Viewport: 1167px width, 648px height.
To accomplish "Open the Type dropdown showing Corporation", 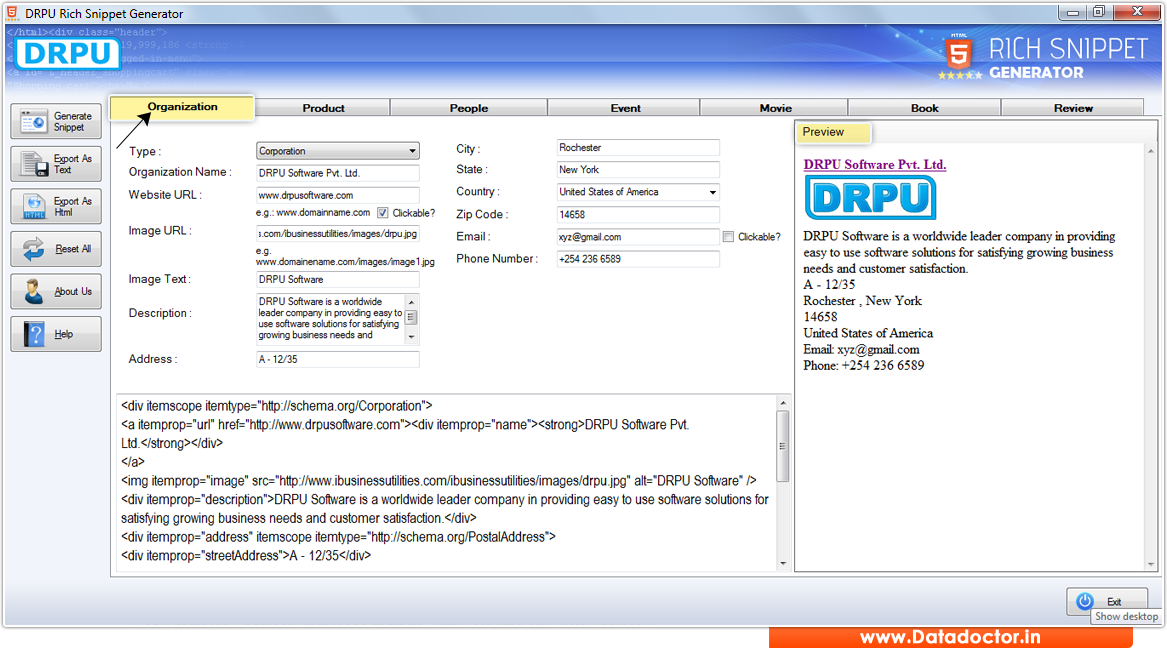I will (338, 151).
